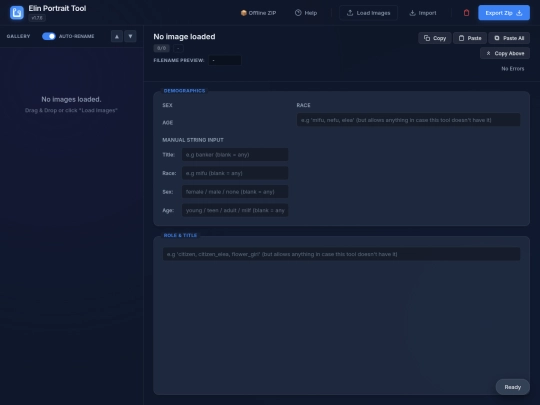The width and height of the screenshot is (540, 405).
Task: Click the Gallery label
Action: 18,36
